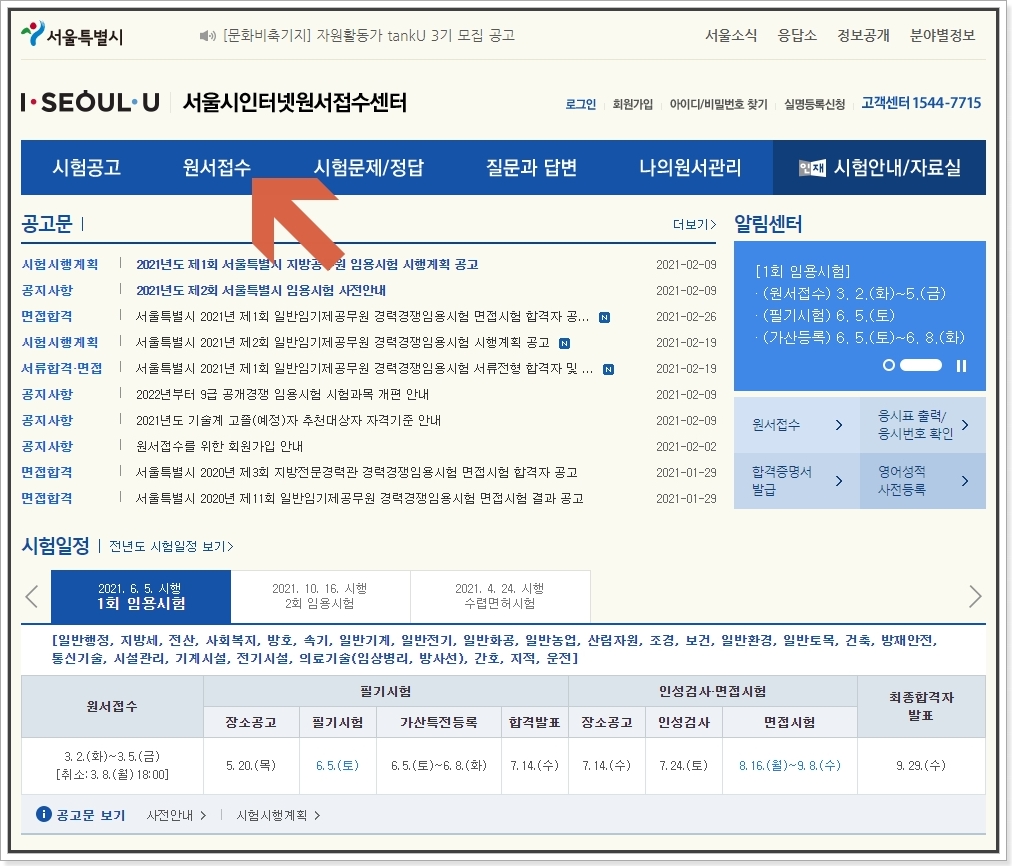Screen dimensions: 1012x866
Task: Select the 2021. 10. 16. 2회 임용시험 tab
Action: coord(320,596)
